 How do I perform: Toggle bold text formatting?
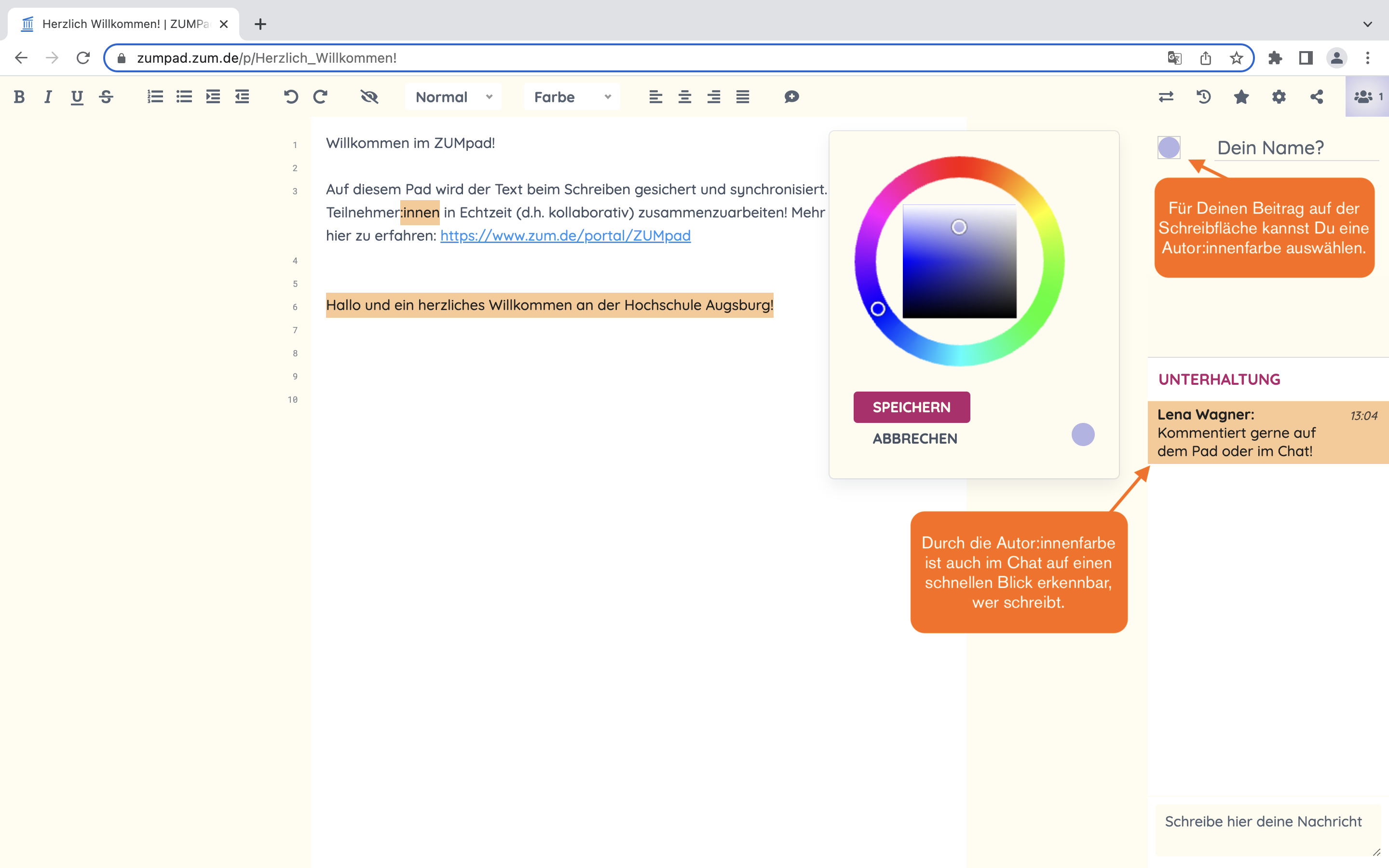point(19,97)
